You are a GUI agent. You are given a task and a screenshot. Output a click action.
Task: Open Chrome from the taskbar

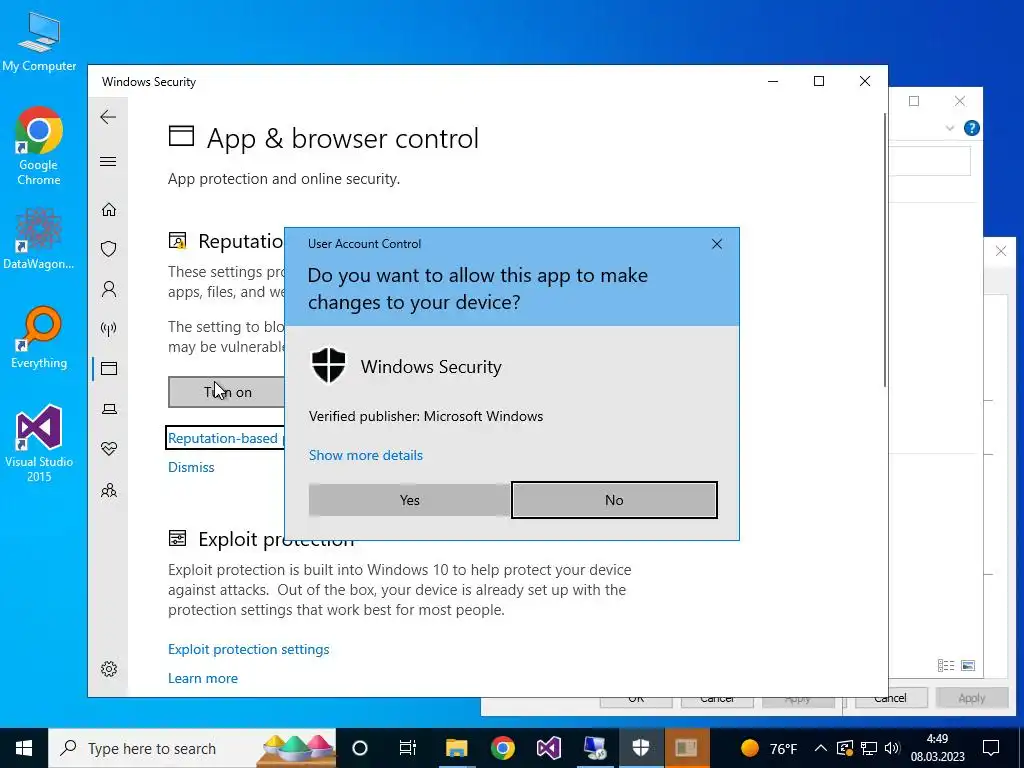pos(502,748)
